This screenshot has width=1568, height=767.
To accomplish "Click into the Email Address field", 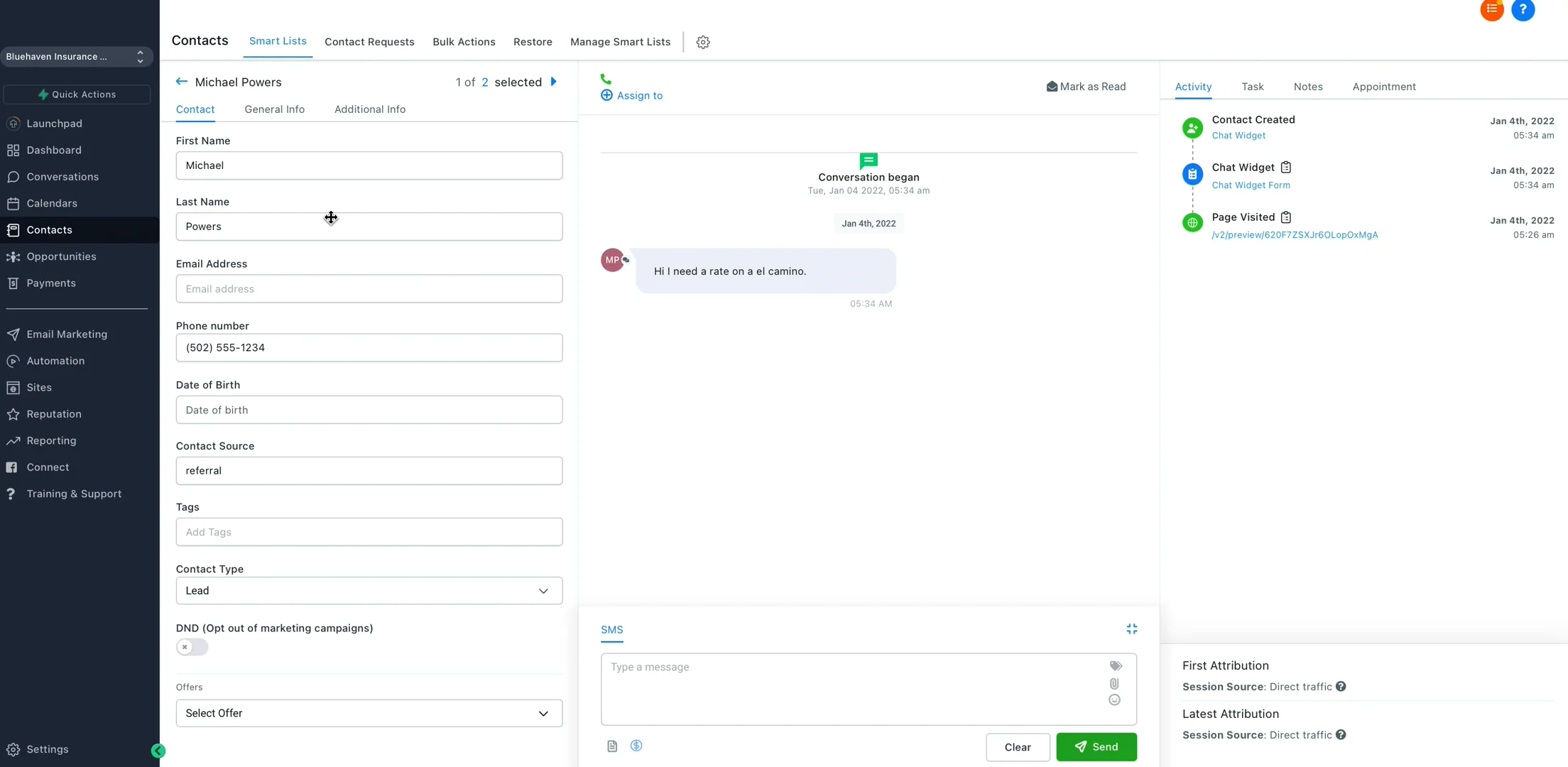I will click(369, 289).
